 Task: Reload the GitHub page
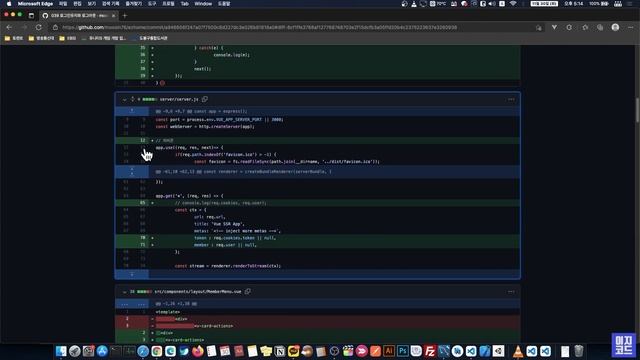[39, 27]
